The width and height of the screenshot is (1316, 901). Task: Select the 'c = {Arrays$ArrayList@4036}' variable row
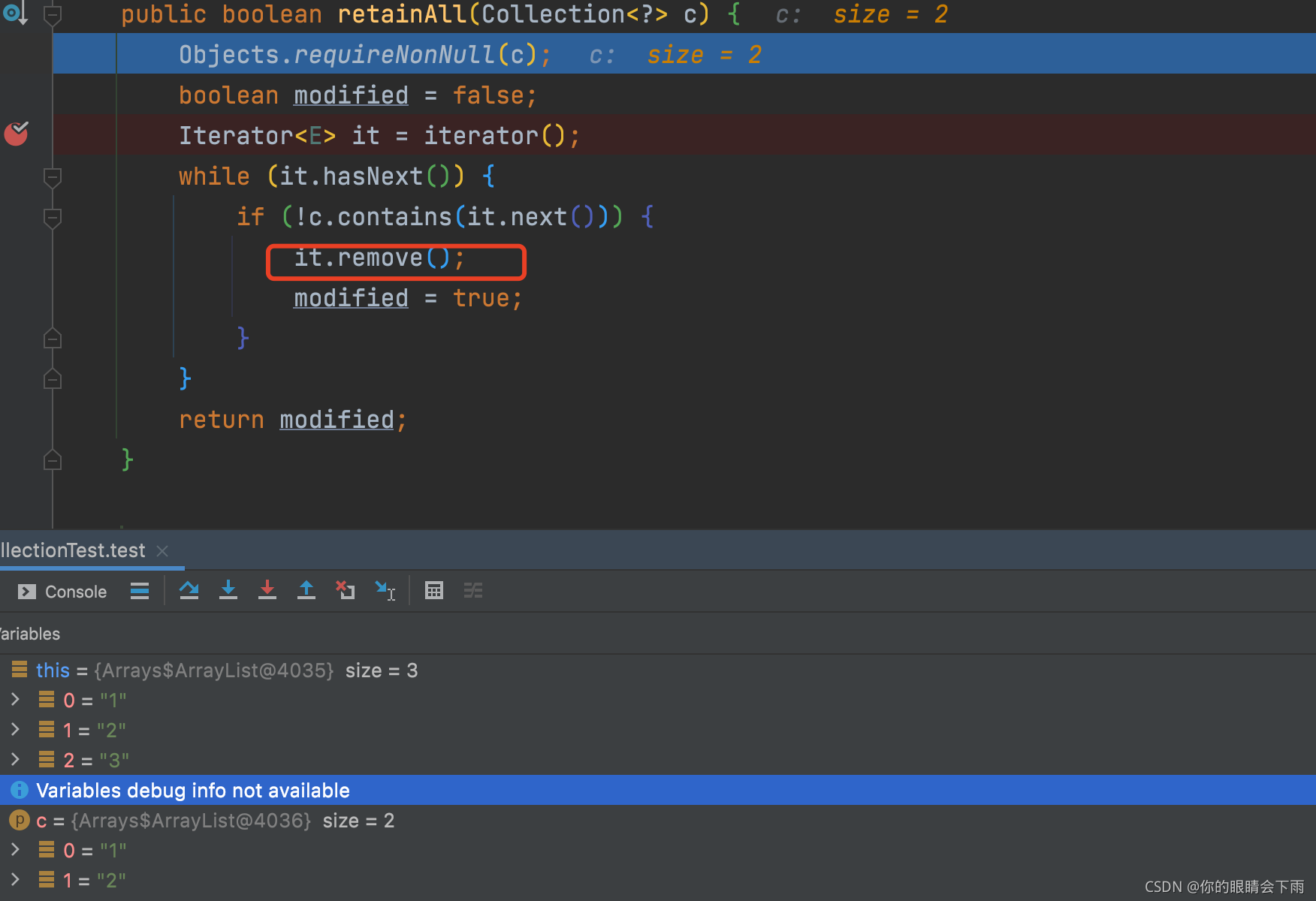tap(658, 820)
